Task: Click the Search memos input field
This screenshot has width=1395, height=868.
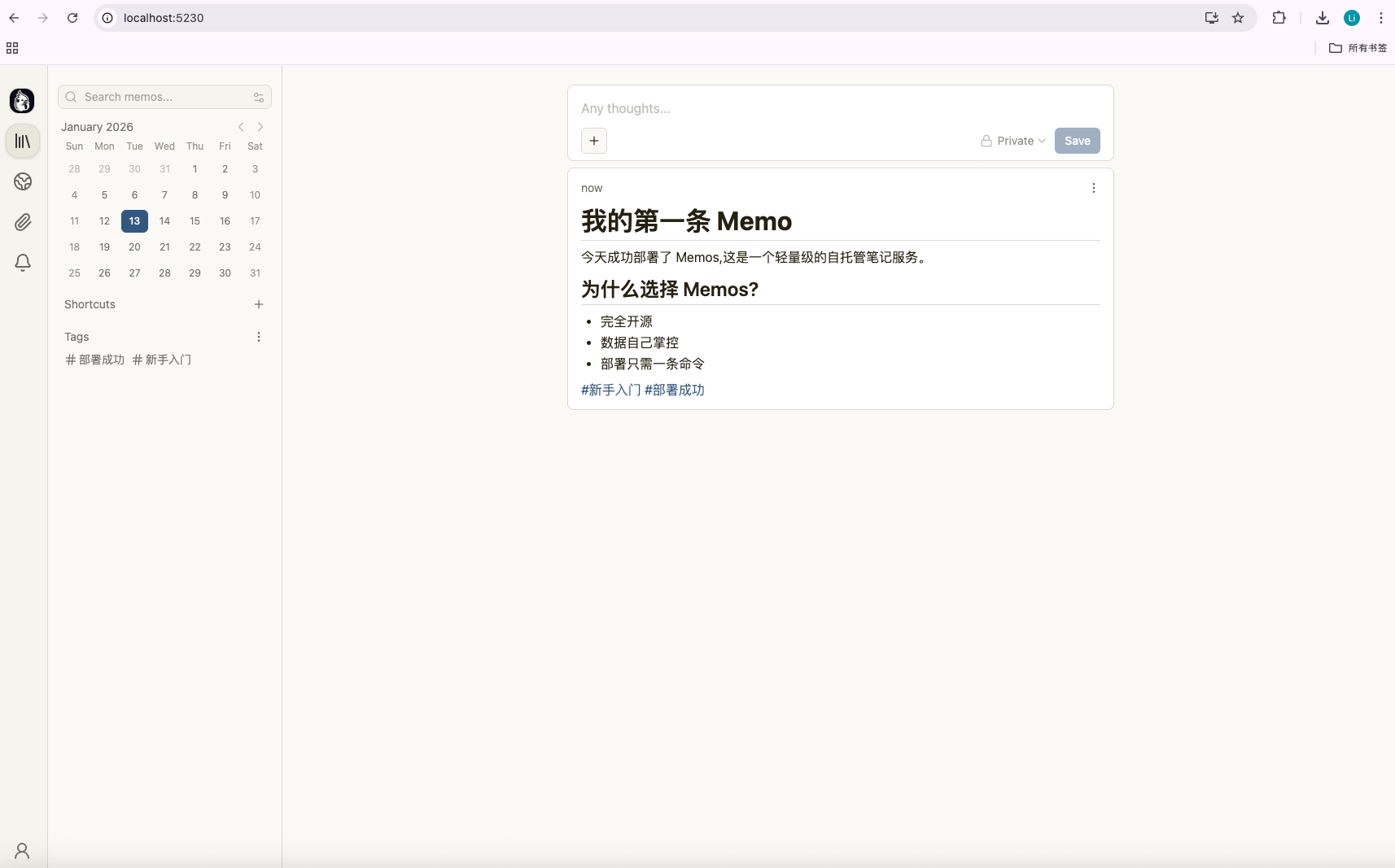Action: (163, 97)
